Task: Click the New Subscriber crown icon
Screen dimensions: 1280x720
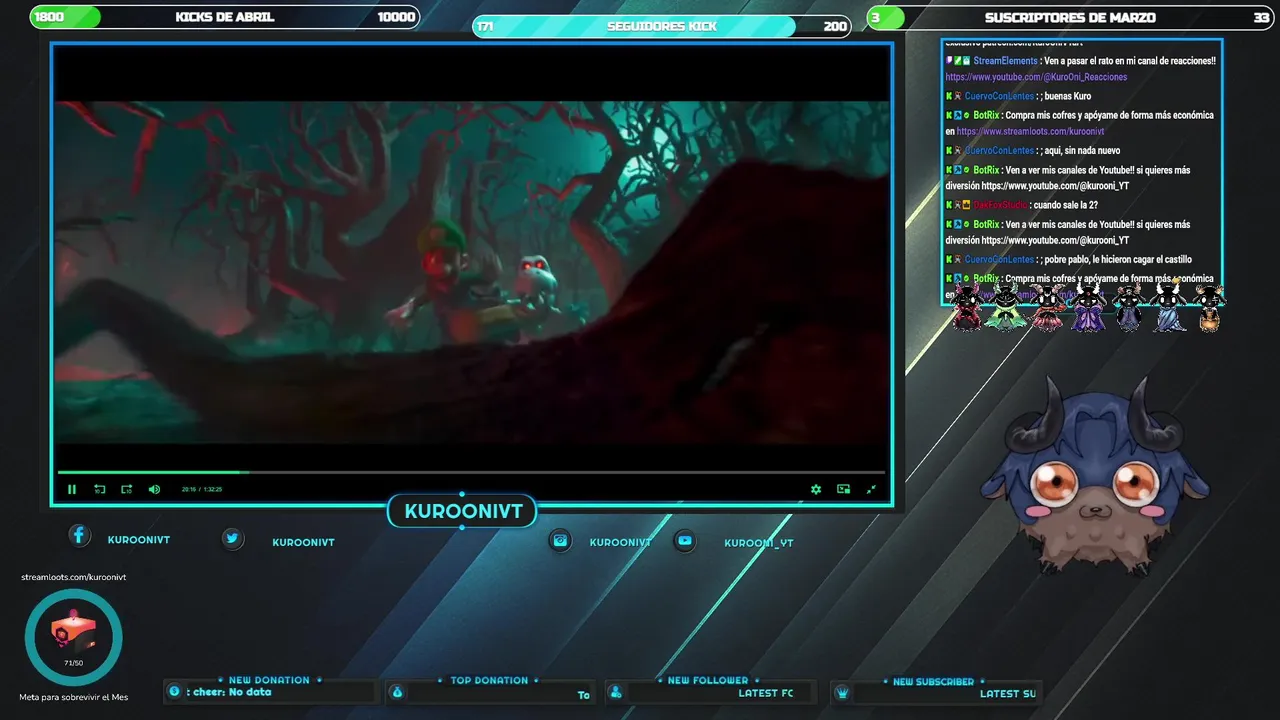Action: tap(842, 692)
